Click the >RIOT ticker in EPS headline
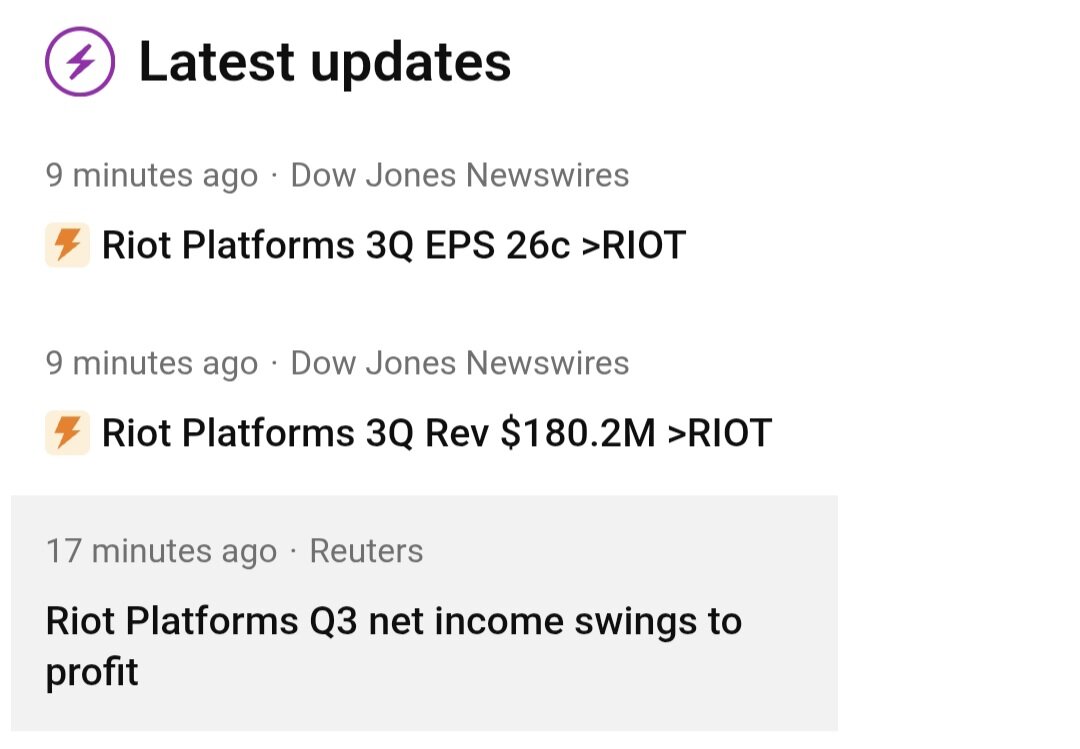Image resolution: width=1080 pixels, height=749 pixels. 633,245
